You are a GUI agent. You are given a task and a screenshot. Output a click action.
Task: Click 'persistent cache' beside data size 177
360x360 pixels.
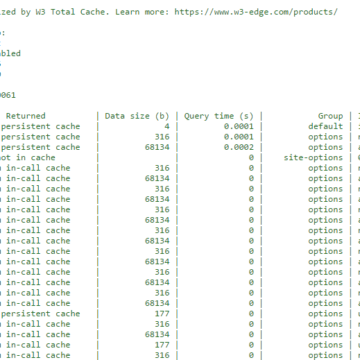[41, 314]
